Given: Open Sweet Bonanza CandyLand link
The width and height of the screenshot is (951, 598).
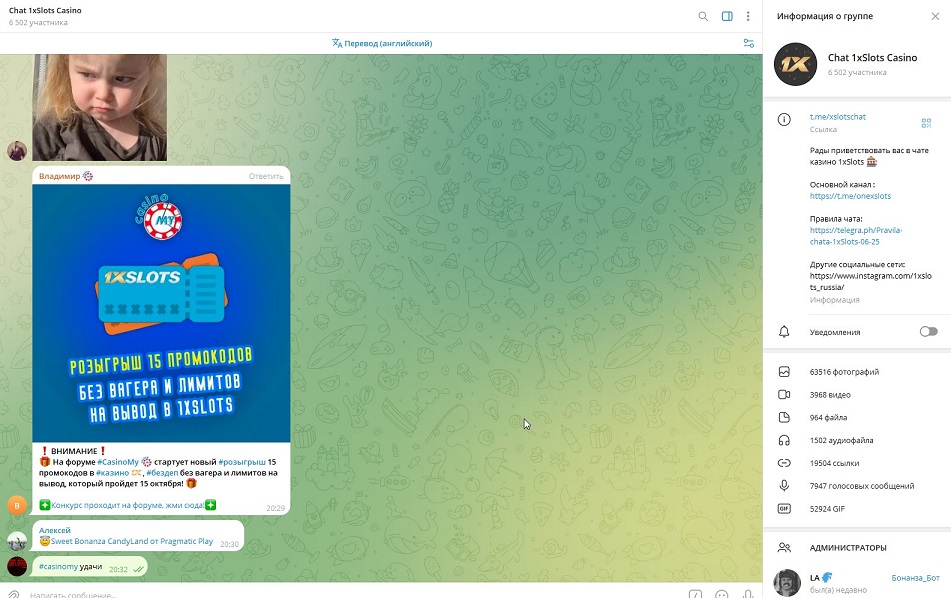Looking at the screenshot, I should (132, 541).
